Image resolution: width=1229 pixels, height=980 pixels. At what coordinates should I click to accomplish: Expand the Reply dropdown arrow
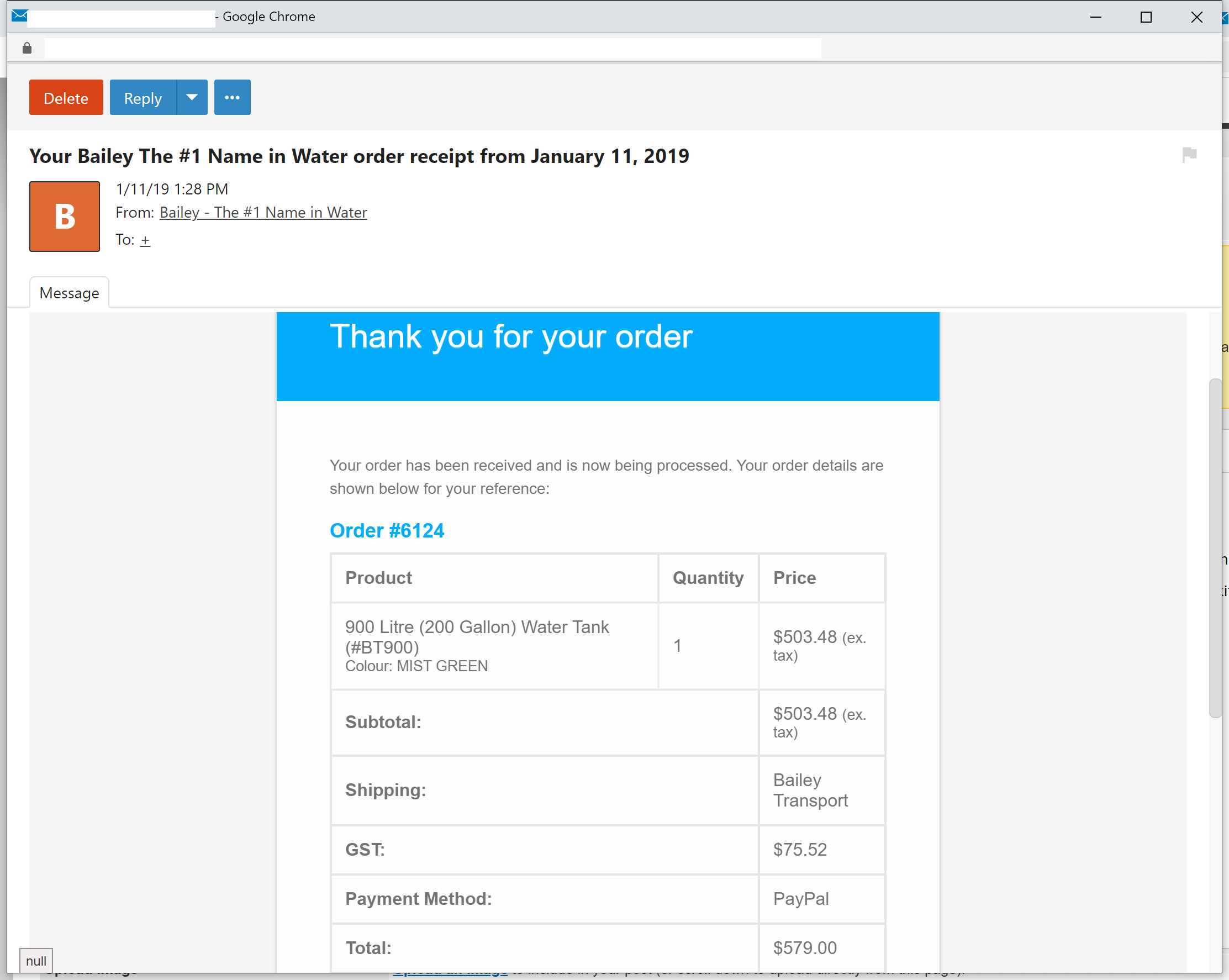click(x=192, y=97)
